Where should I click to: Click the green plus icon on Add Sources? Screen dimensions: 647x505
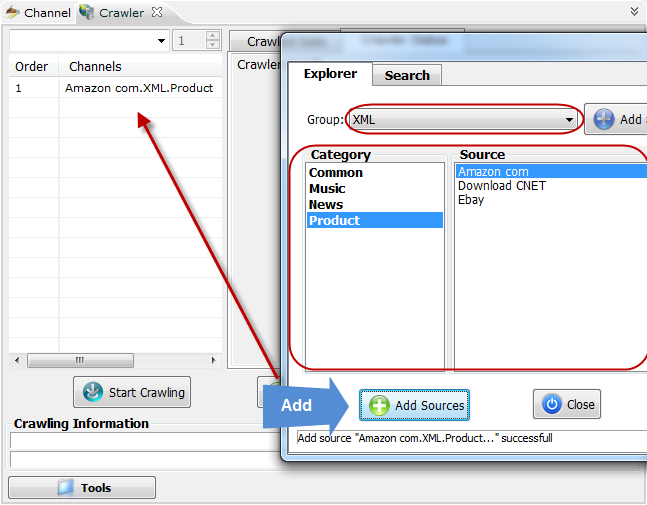[x=379, y=405]
